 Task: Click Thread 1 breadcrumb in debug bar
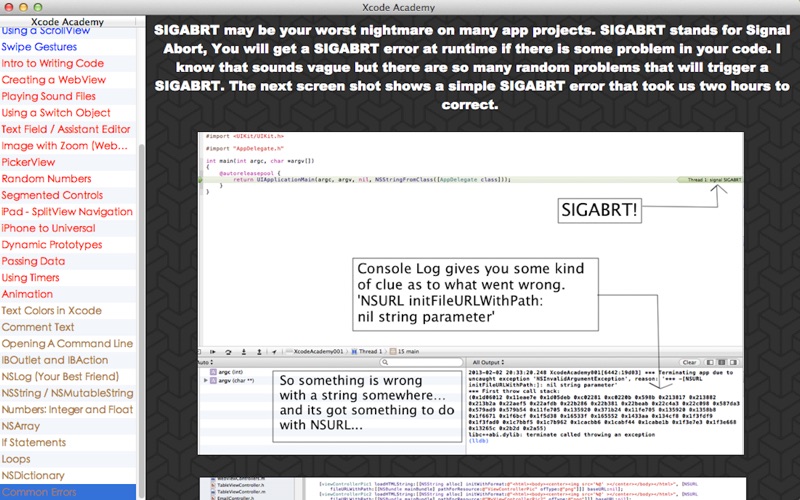tap(366, 352)
